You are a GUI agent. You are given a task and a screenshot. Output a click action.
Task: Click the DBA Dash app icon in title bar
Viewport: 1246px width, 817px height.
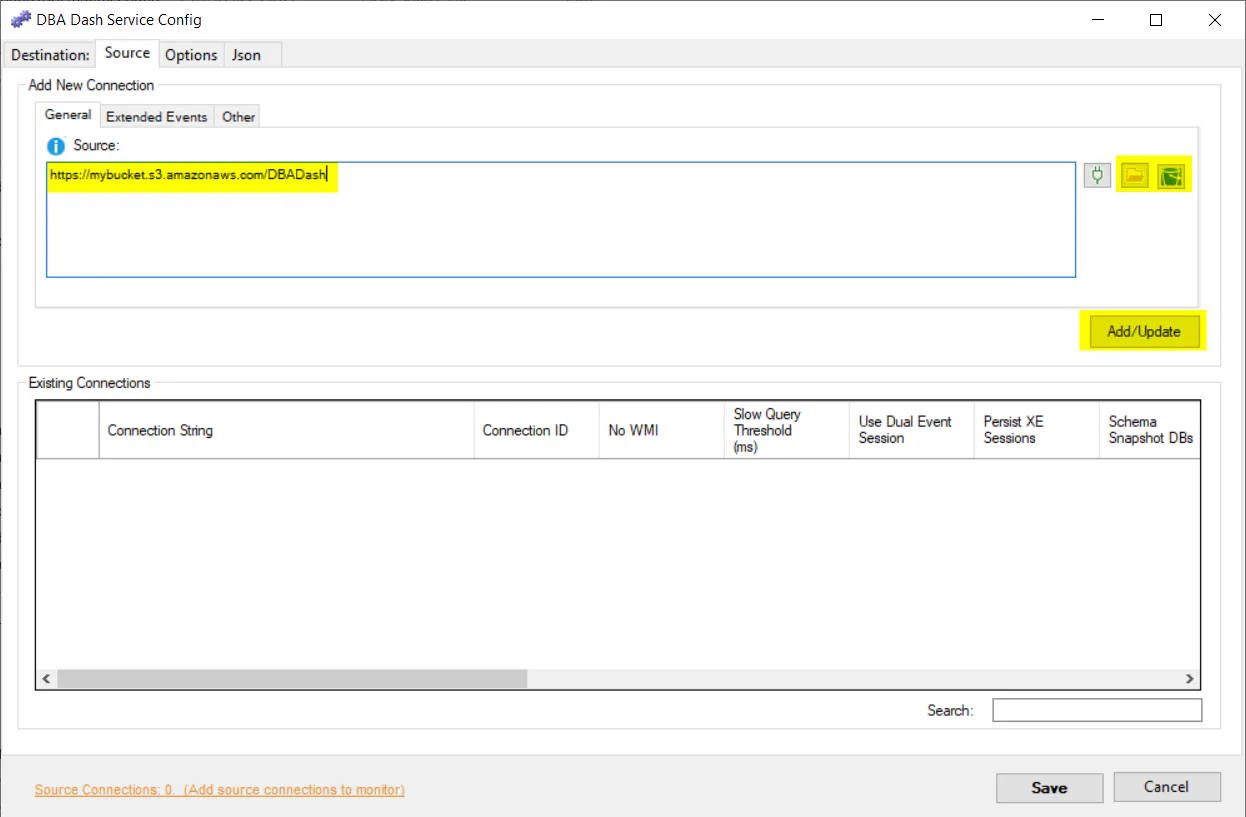pyautogui.click(x=20, y=19)
